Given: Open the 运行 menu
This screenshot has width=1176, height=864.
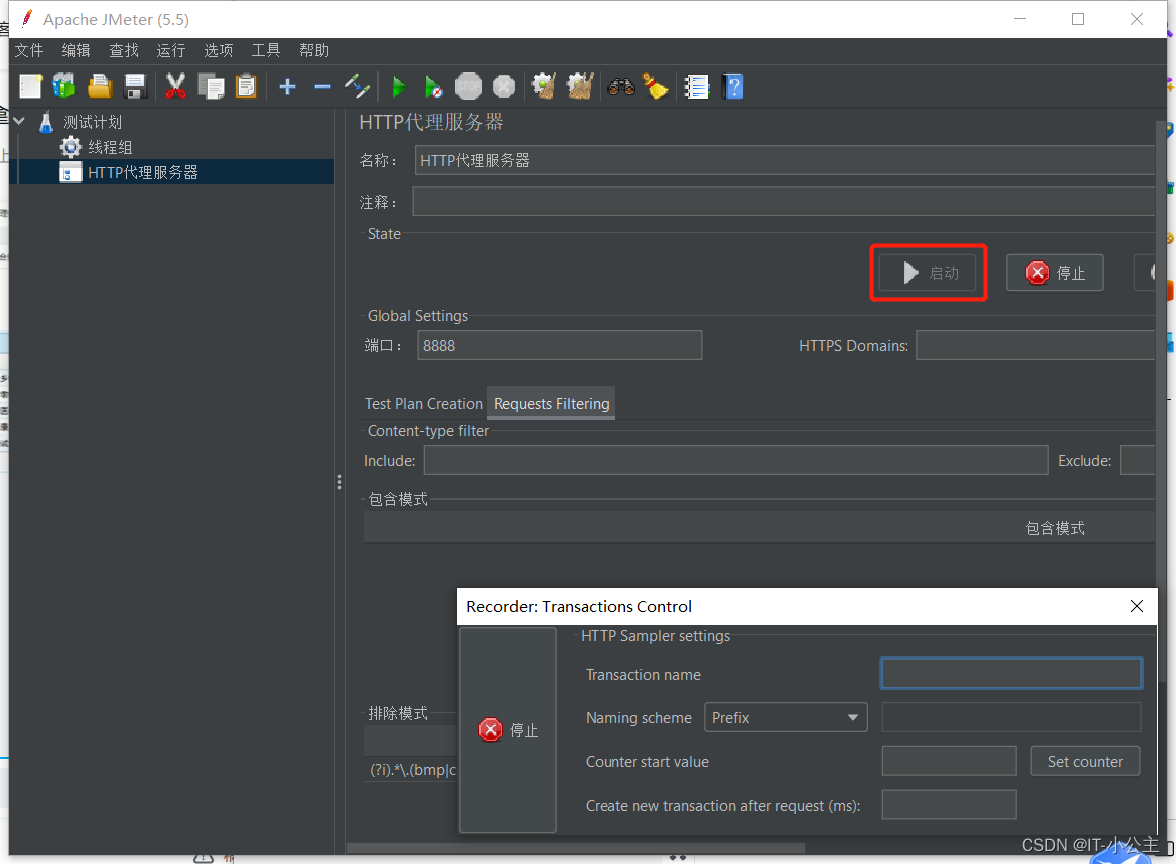Looking at the screenshot, I should [x=171, y=50].
